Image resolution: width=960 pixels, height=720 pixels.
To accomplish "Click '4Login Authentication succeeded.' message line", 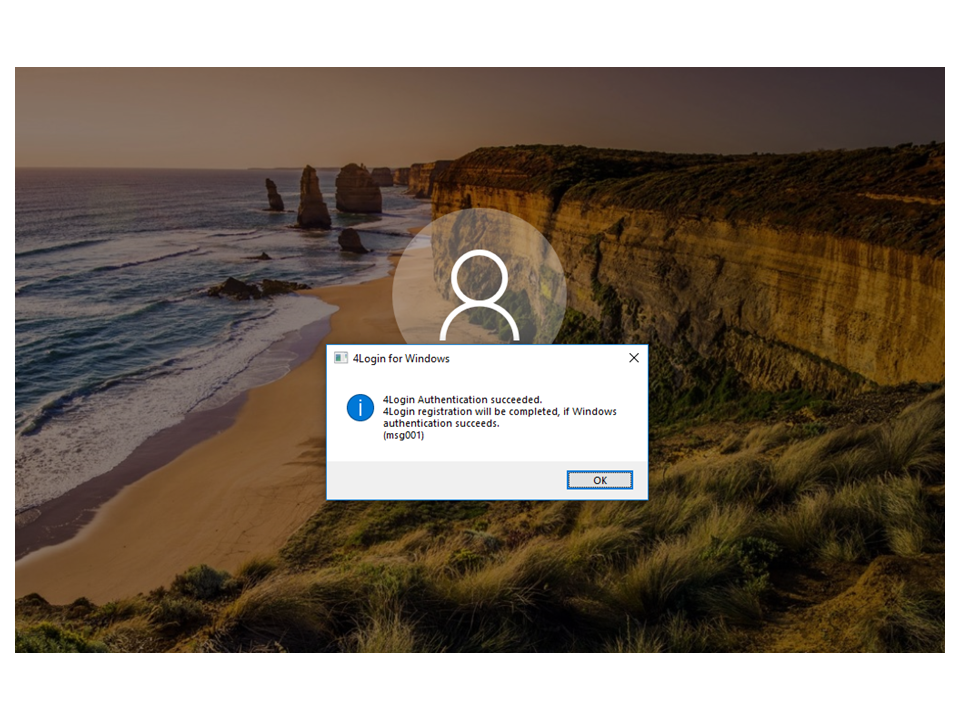I will click(462, 400).
